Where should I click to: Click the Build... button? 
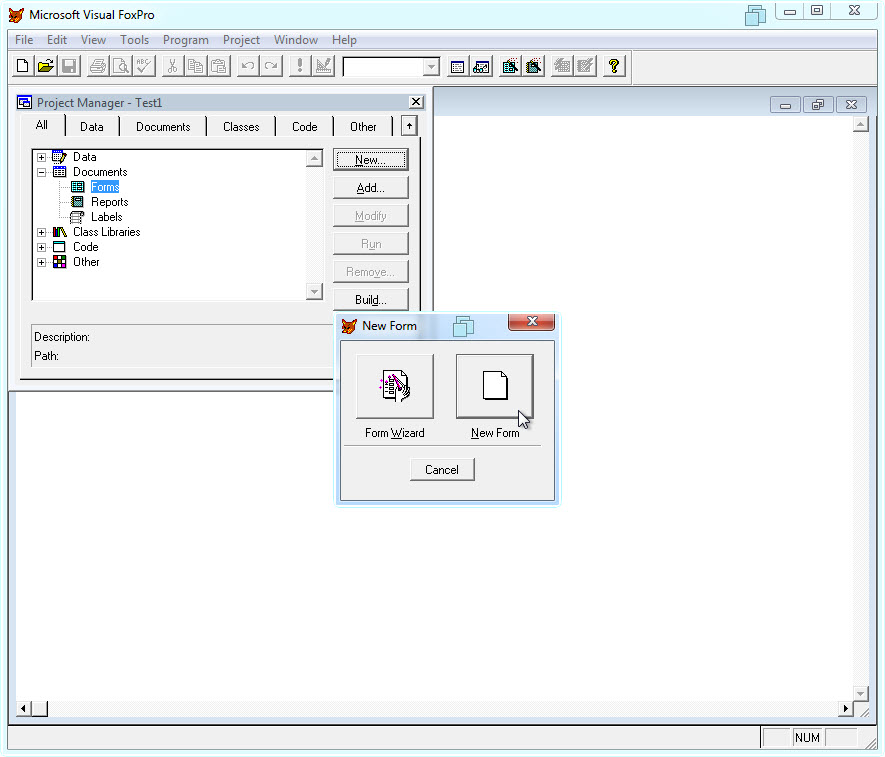[x=371, y=300]
